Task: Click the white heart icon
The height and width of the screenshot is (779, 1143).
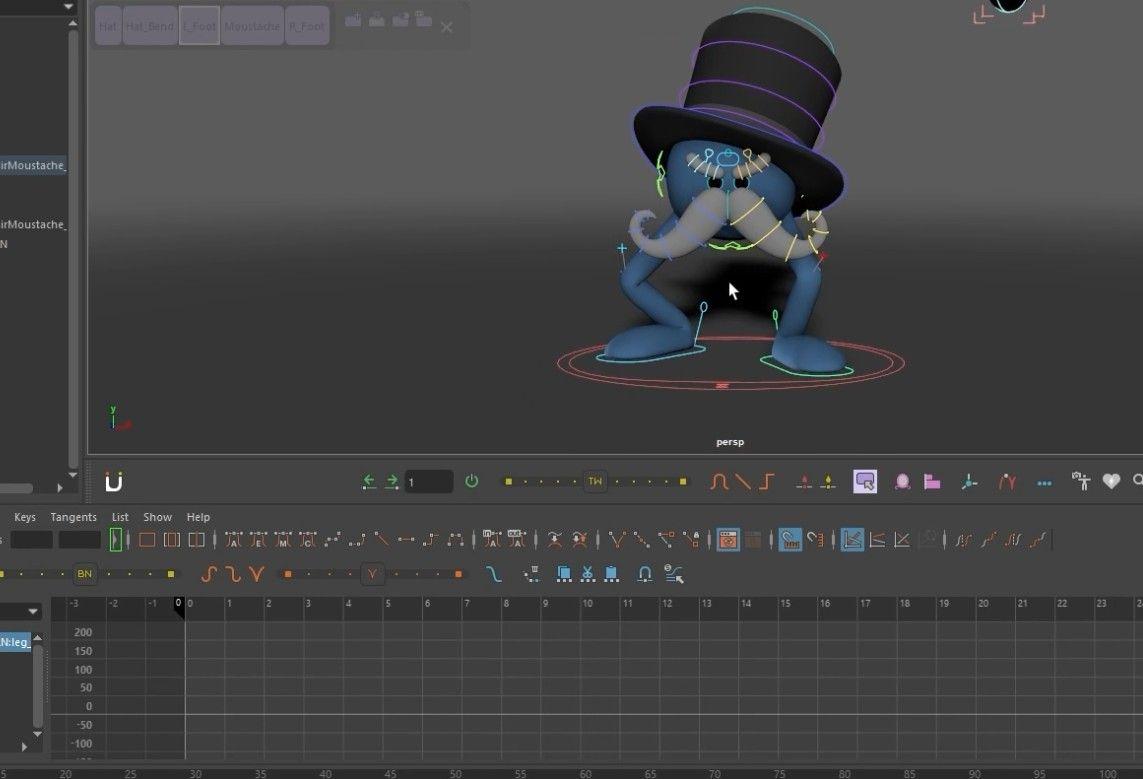Action: [x=1111, y=481]
